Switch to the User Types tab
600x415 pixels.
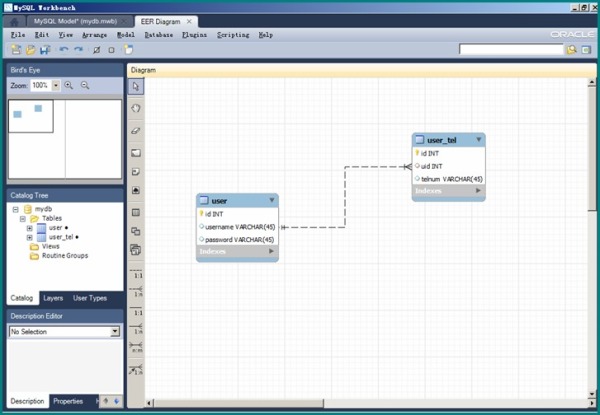pyautogui.click(x=90, y=298)
